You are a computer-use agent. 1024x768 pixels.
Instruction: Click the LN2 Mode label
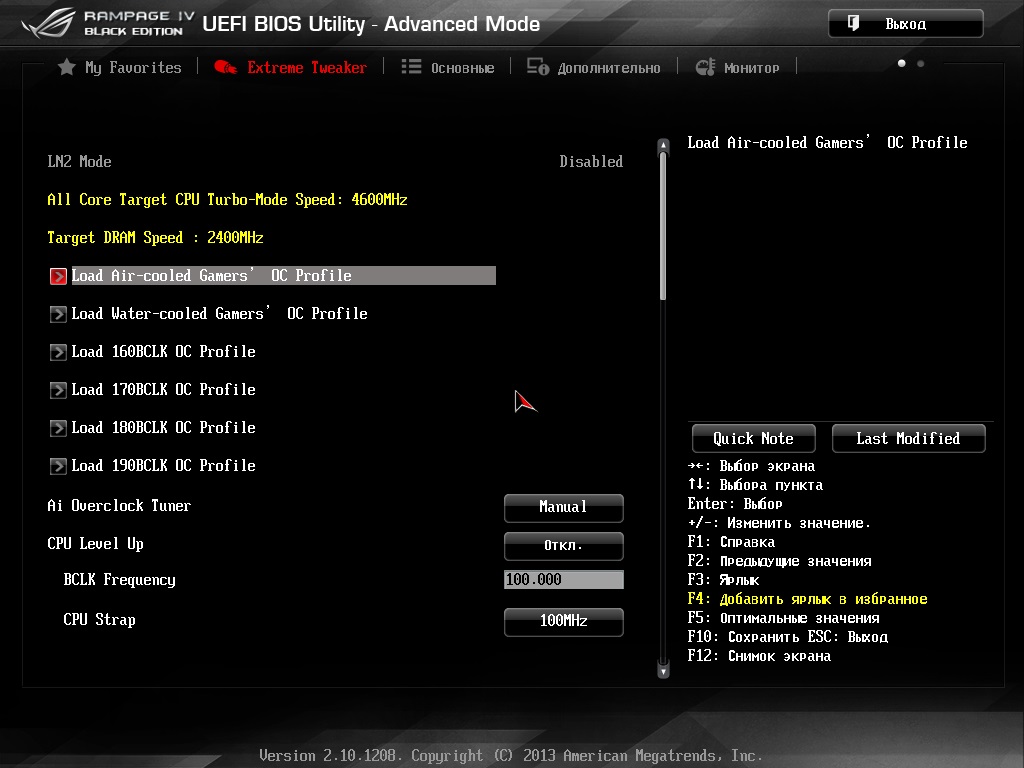point(80,161)
